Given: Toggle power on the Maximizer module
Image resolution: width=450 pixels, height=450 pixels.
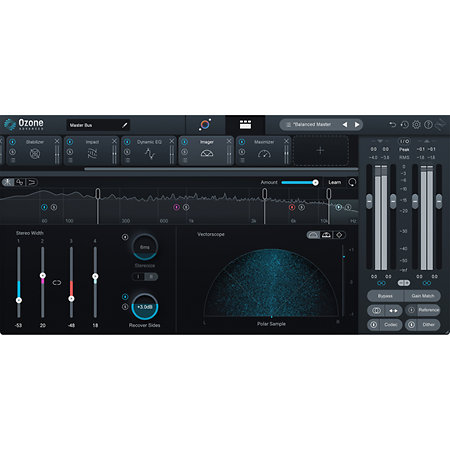Looking at the screenshot, I should coord(242,142).
